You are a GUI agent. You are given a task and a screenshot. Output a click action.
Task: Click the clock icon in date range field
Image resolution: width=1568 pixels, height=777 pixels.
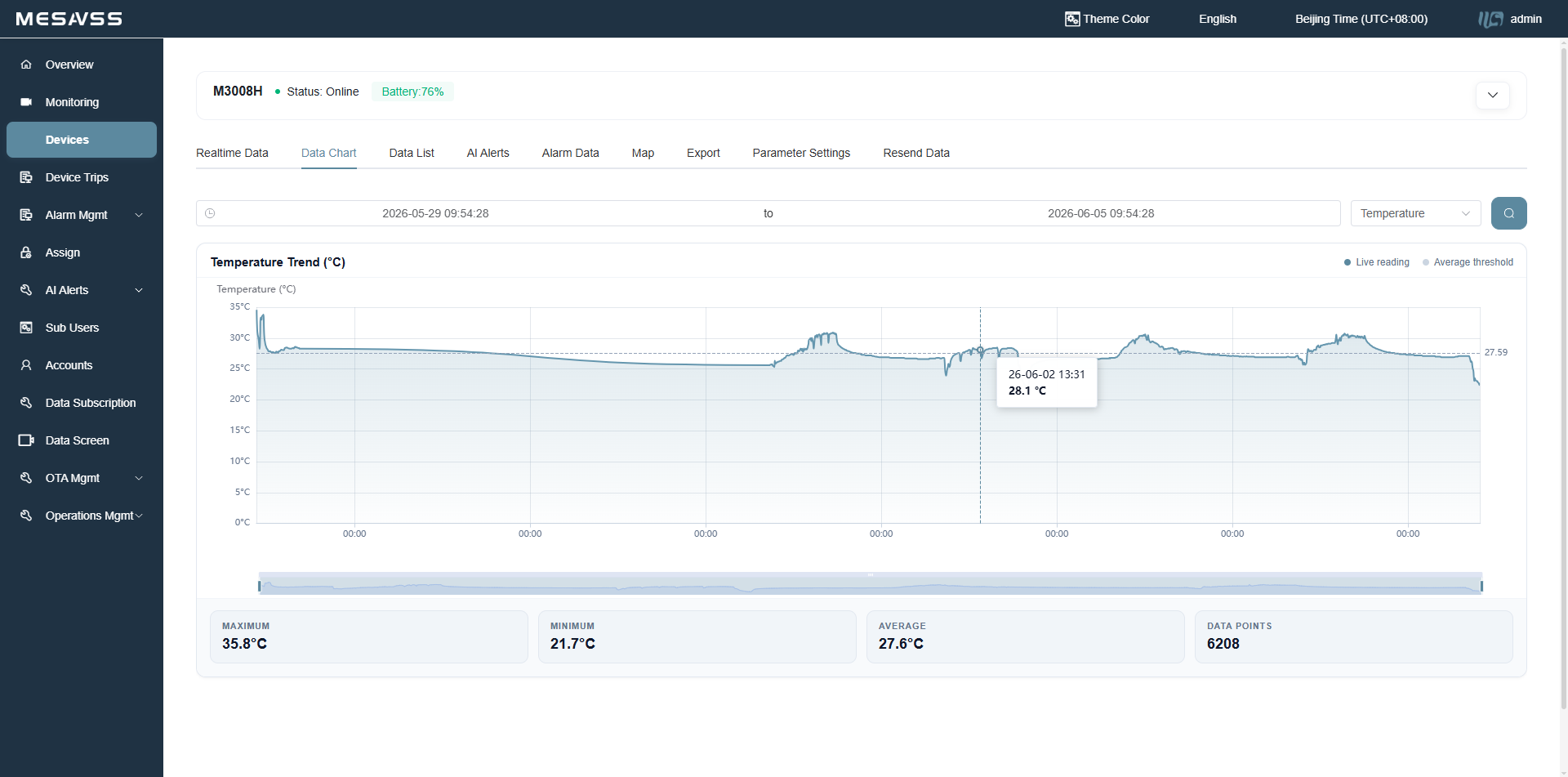tap(210, 213)
